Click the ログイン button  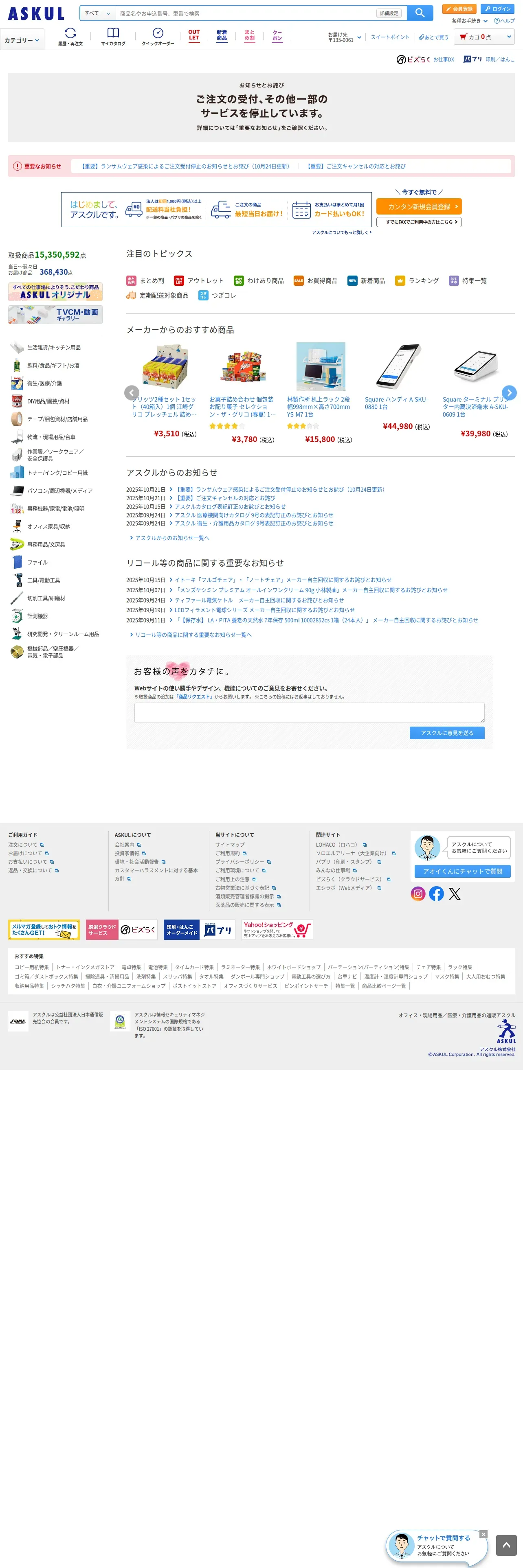click(497, 9)
